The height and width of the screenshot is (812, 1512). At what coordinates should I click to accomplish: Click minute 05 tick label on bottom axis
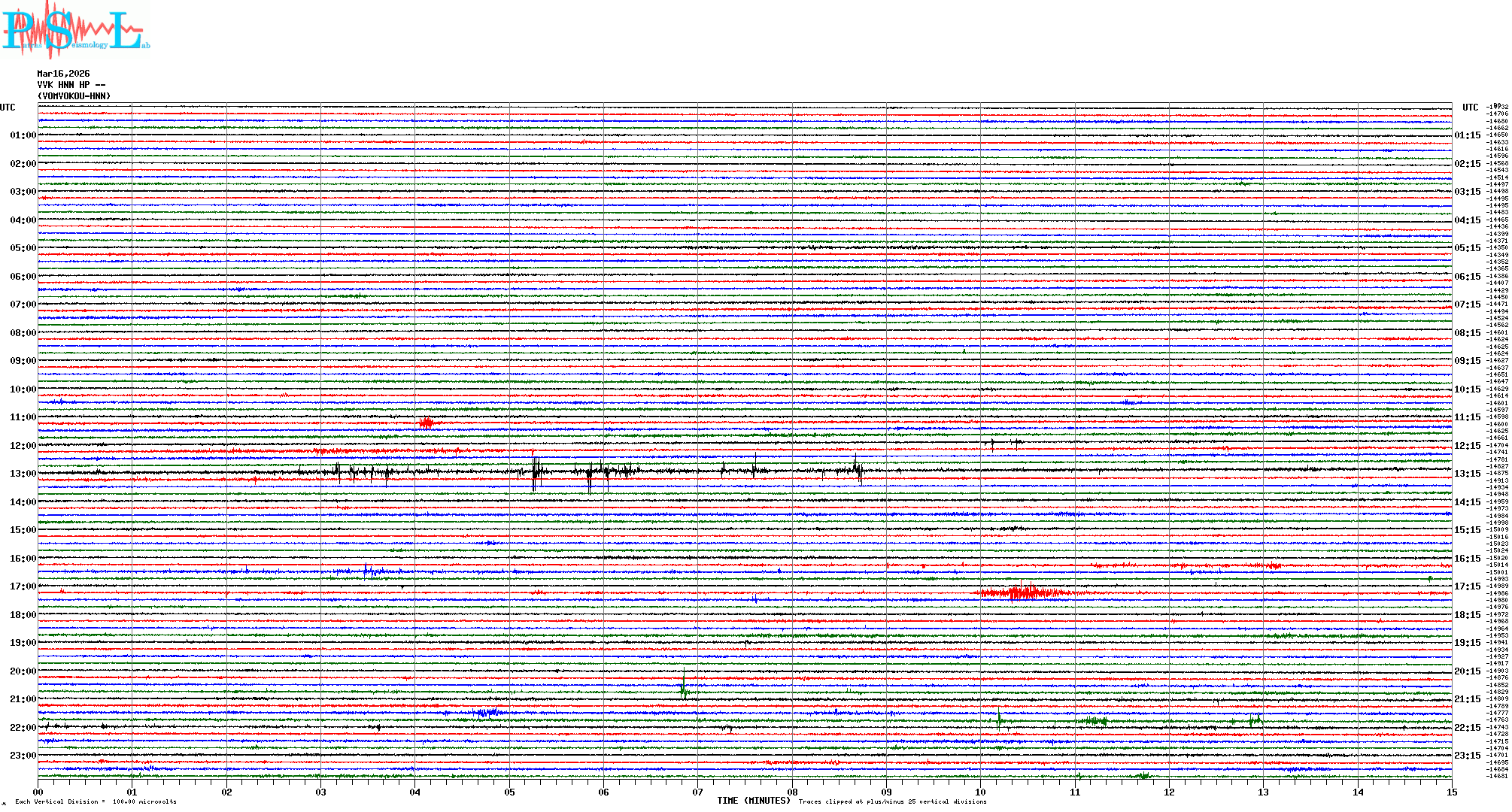[x=509, y=792]
